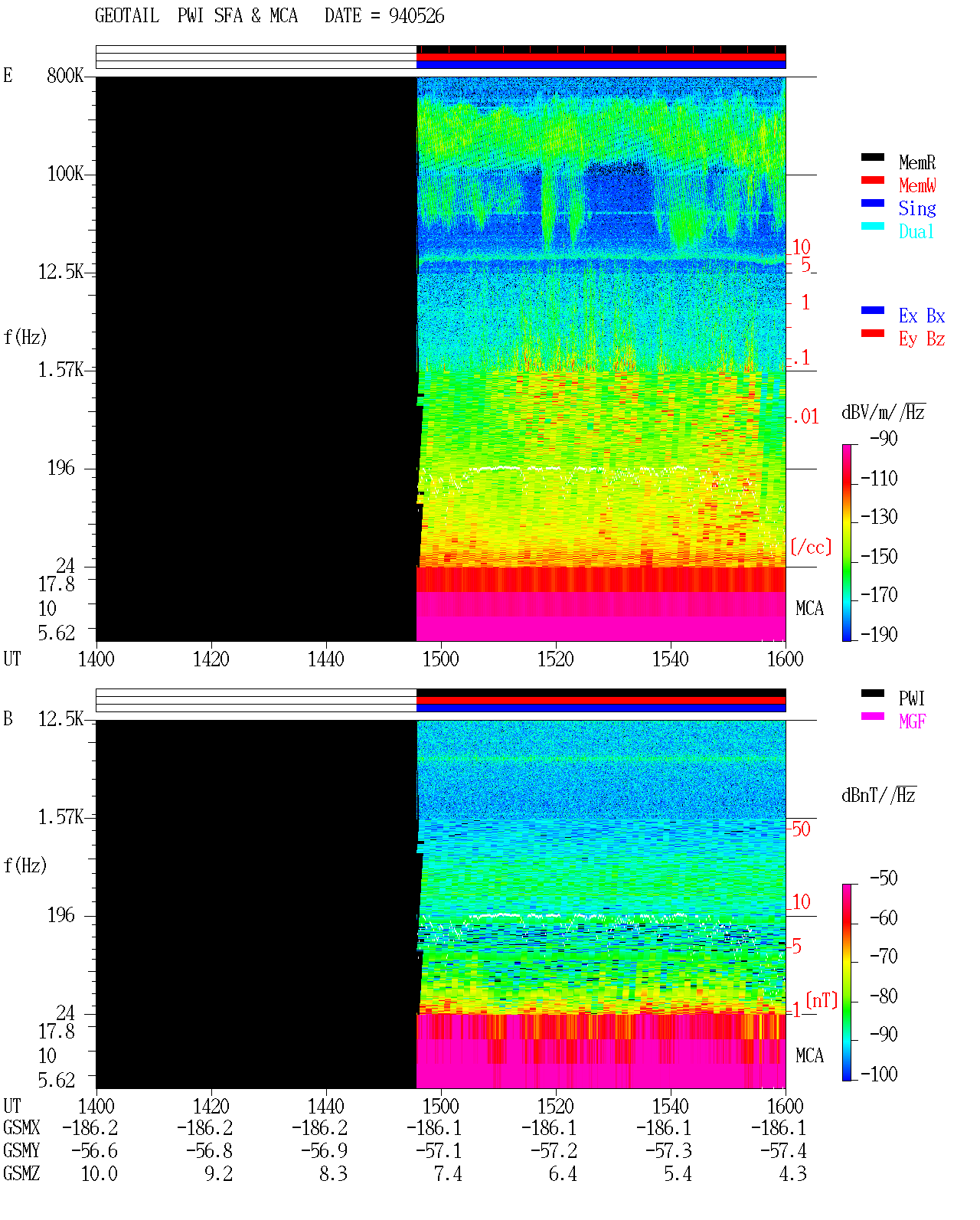Click the "GSMX" row label
Screen dimensions: 980x1220
21,1128
